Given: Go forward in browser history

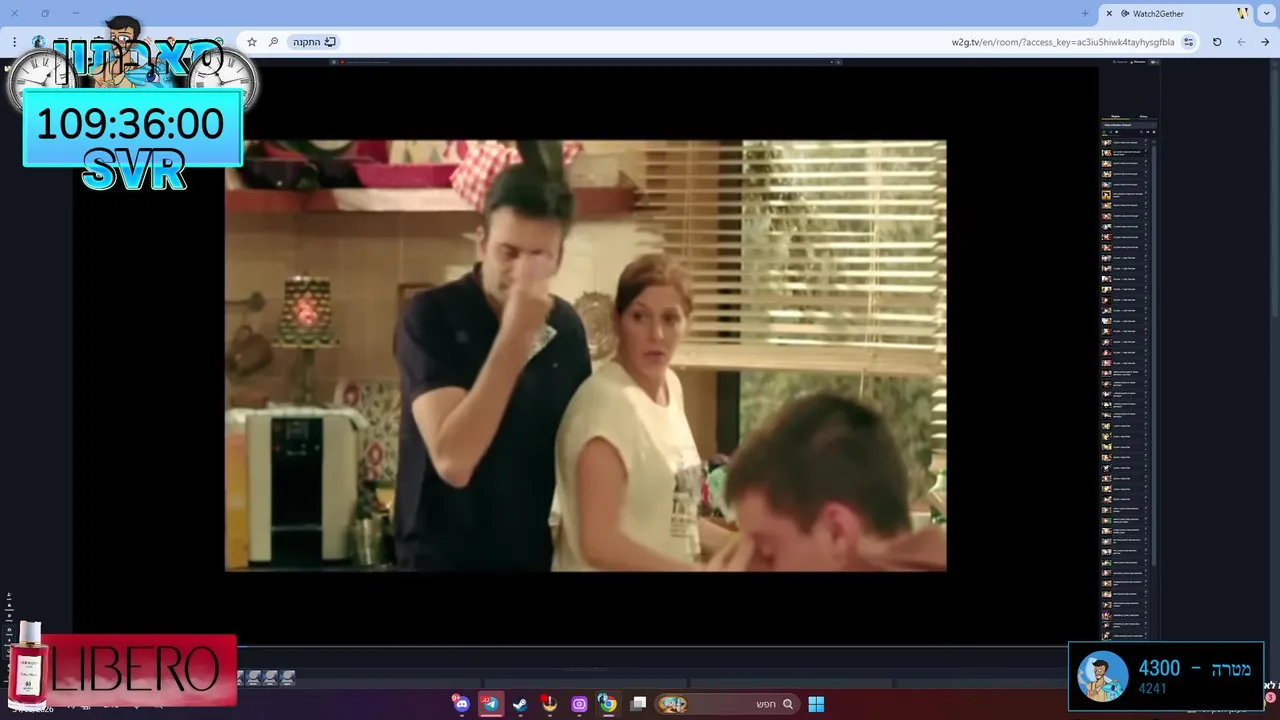Looking at the screenshot, I should click(1265, 42).
